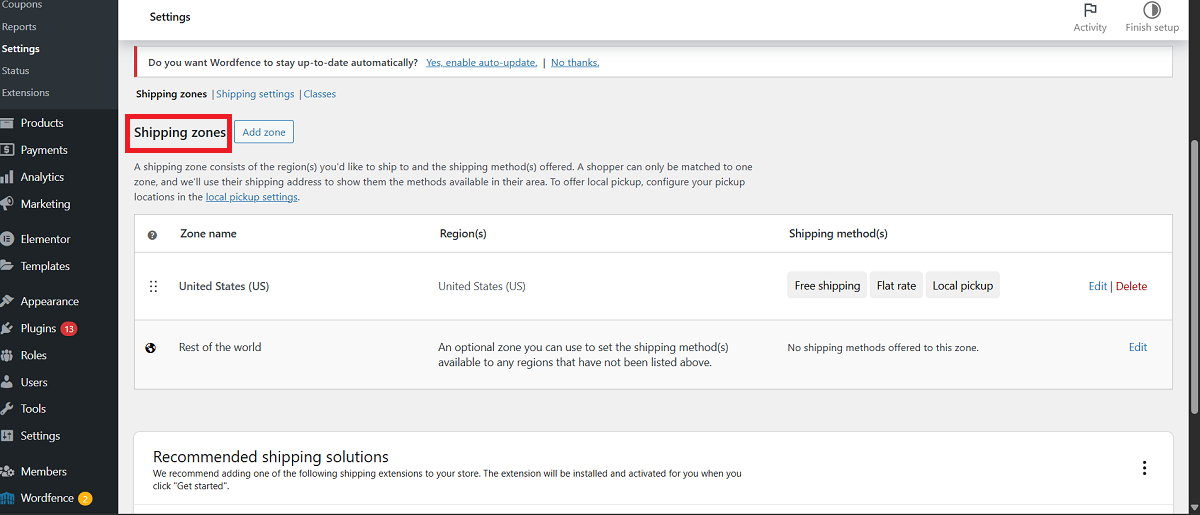This screenshot has width=1200, height=515.
Task: Click the Appearance brush icon
Action: [x=8, y=301]
